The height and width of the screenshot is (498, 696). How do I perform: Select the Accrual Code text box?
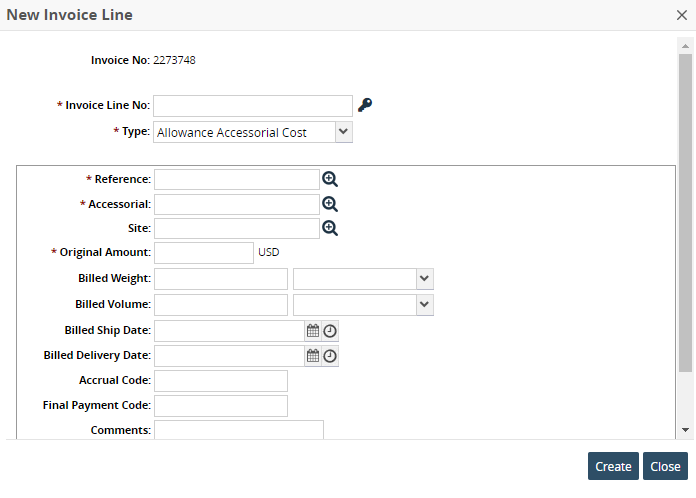[220, 380]
